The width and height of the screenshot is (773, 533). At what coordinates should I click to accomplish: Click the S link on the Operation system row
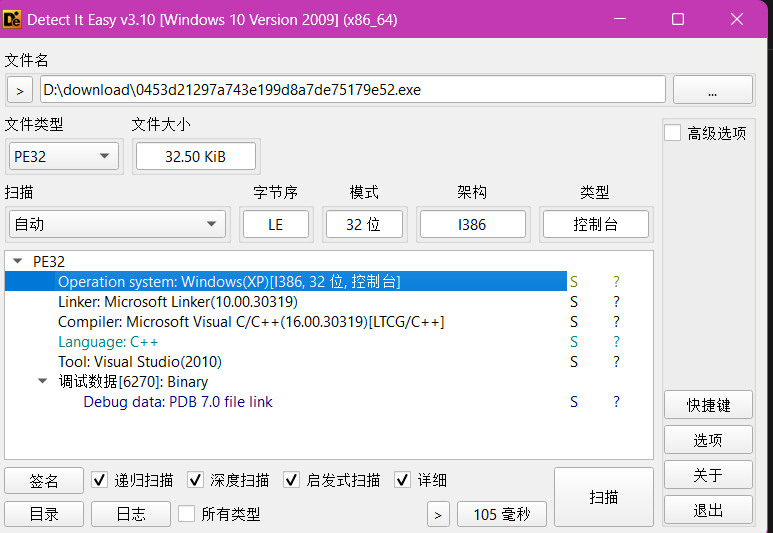click(574, 282)
